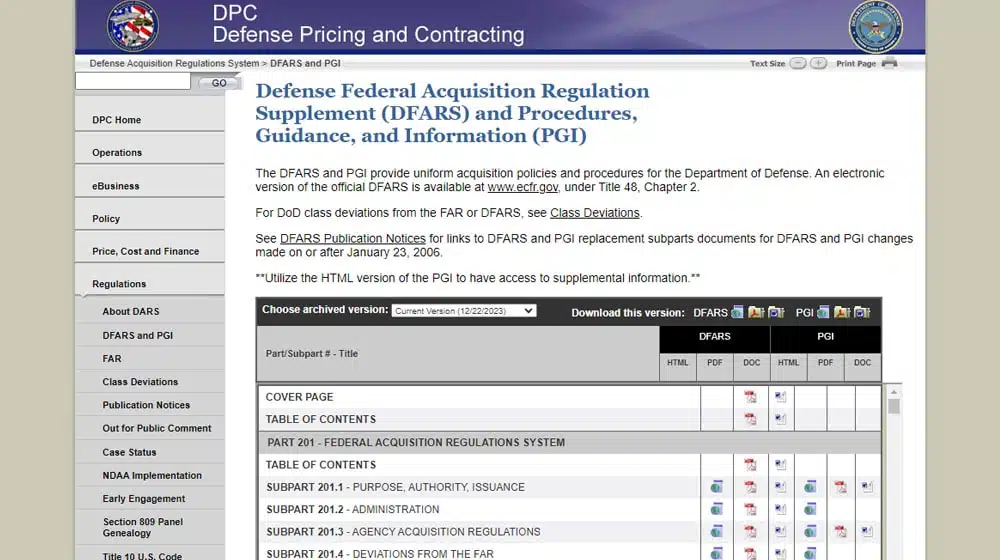Download the full DFARS HTML version icon
This screenshot has height=560, width=1000.
tap(737, 312)
